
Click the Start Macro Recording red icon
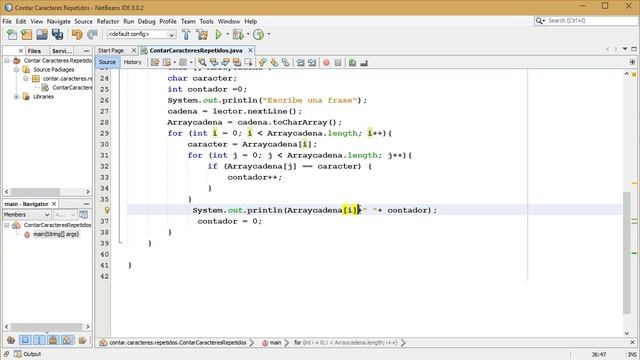327,62
